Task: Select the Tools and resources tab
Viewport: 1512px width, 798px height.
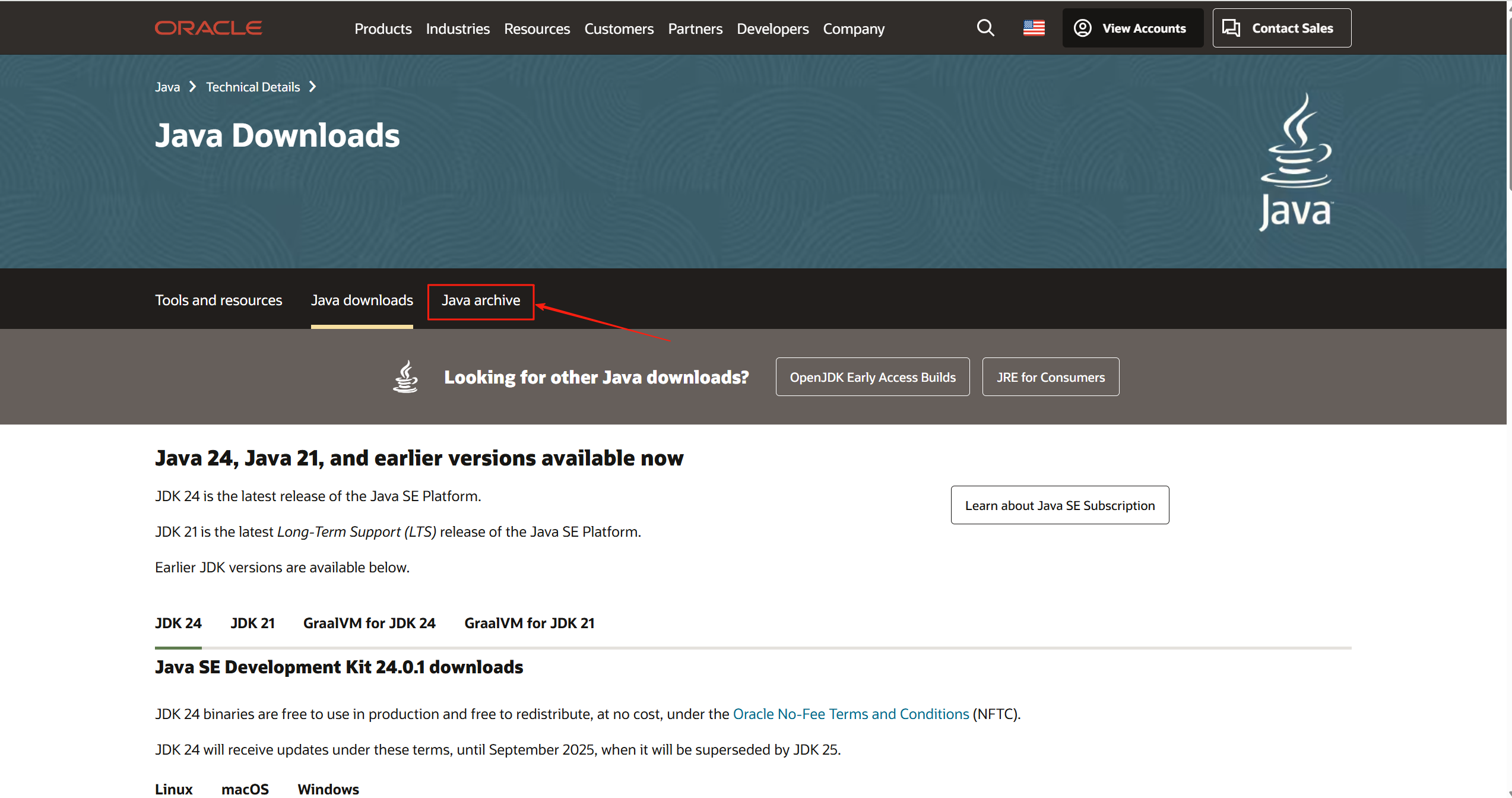Action: (x=218, y=300)
